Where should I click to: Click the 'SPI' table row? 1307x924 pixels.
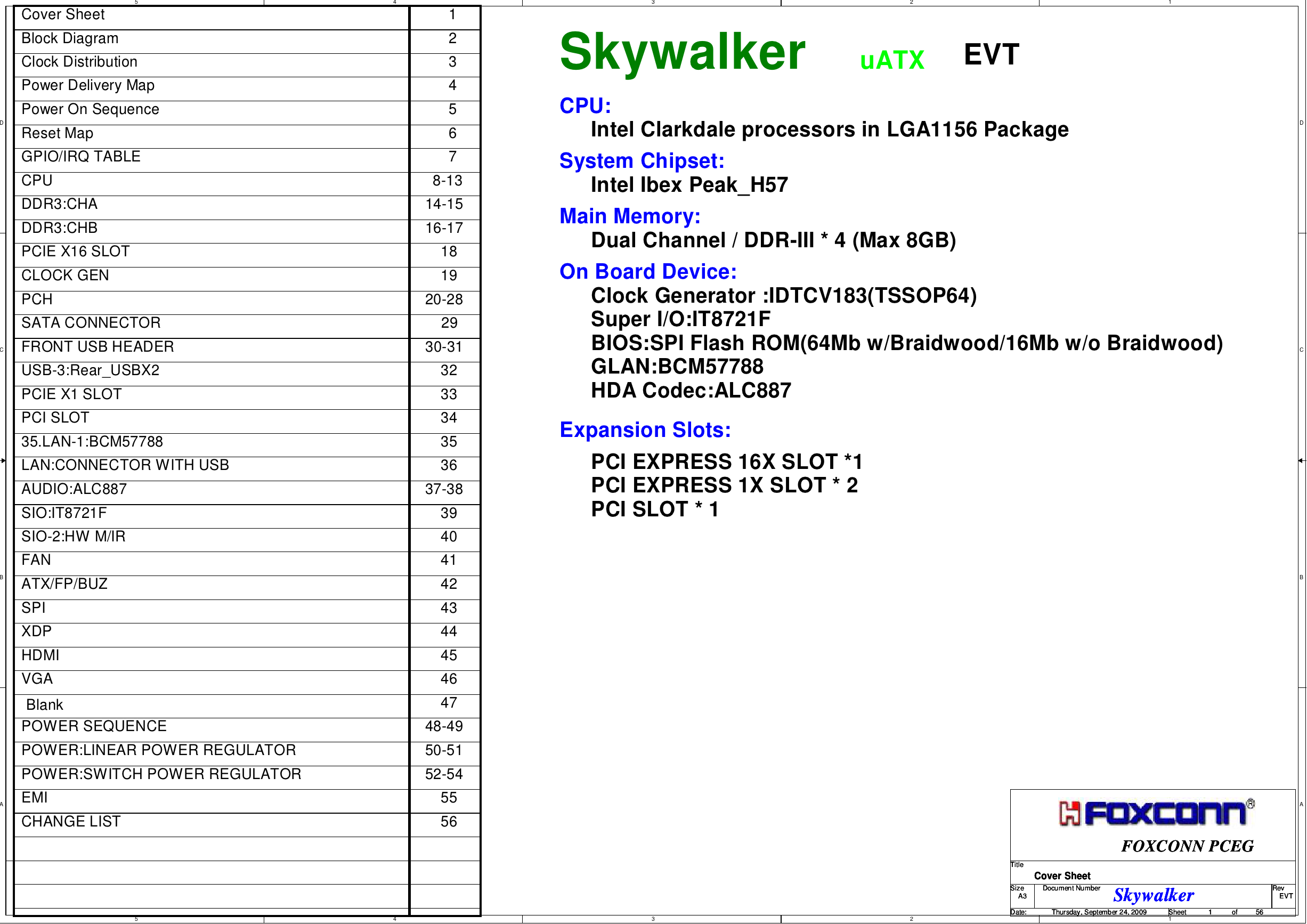pos(247,611)
